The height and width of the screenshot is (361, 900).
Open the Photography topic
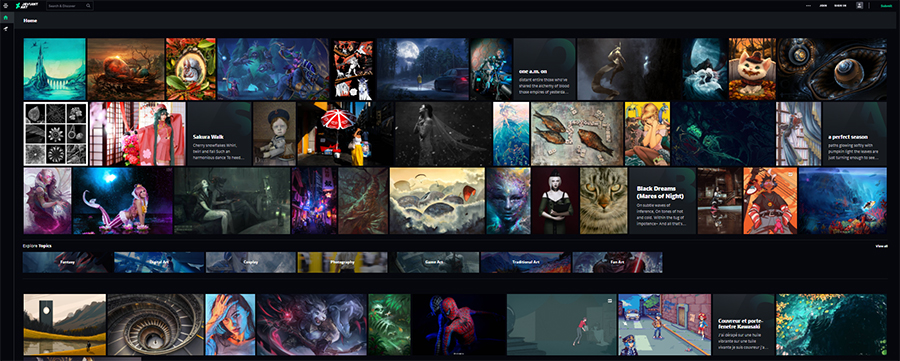coord(343,262)
